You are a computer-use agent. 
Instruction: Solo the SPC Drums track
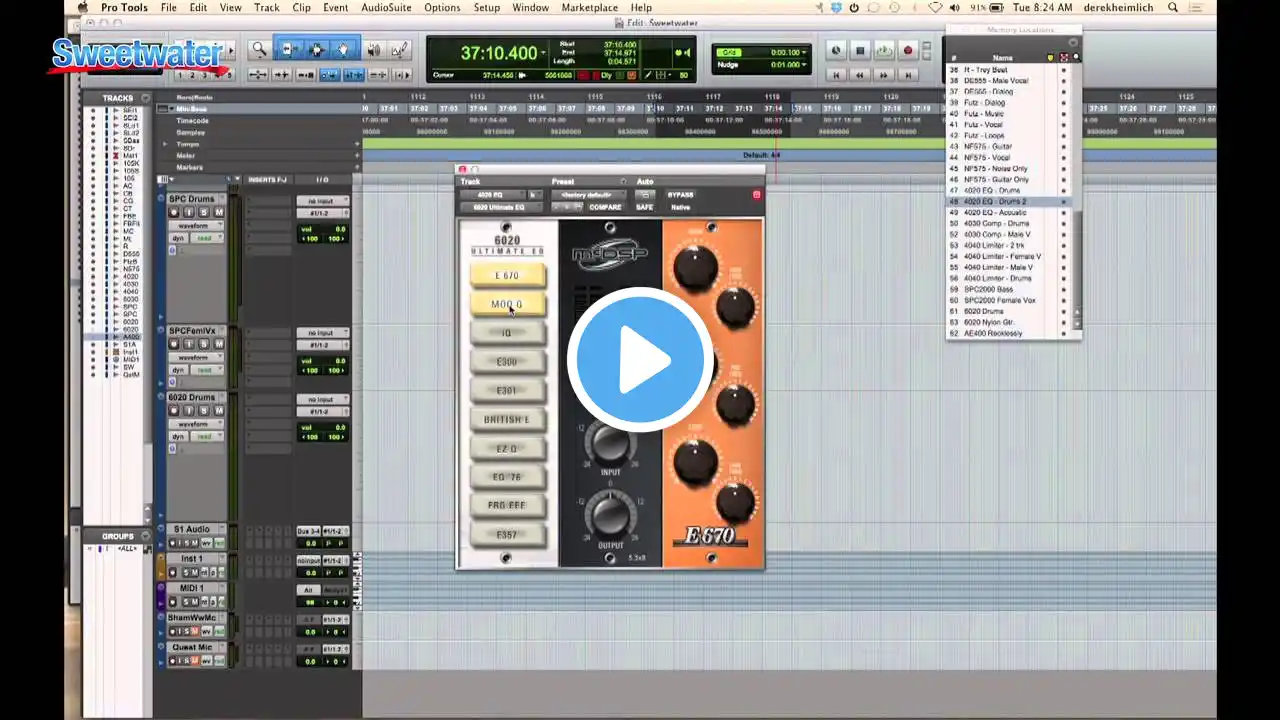203,212
